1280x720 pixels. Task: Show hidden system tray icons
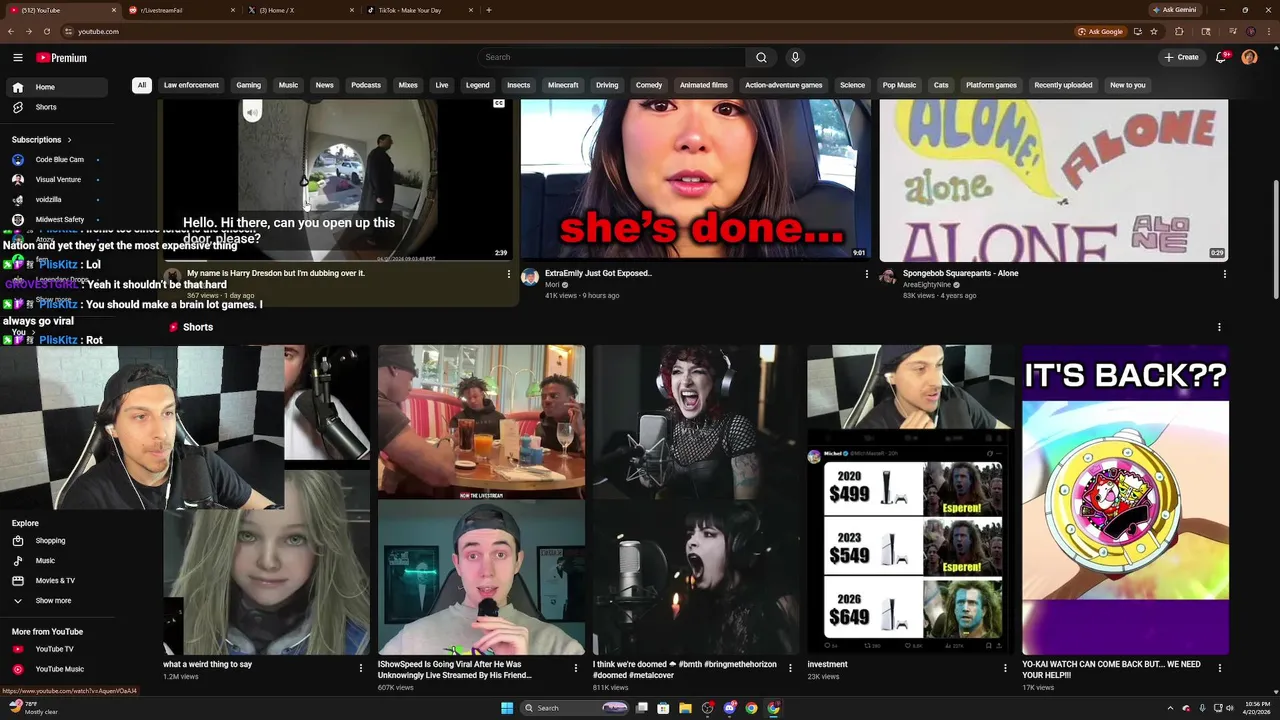pyautogui.click(x=1170, y=708)
